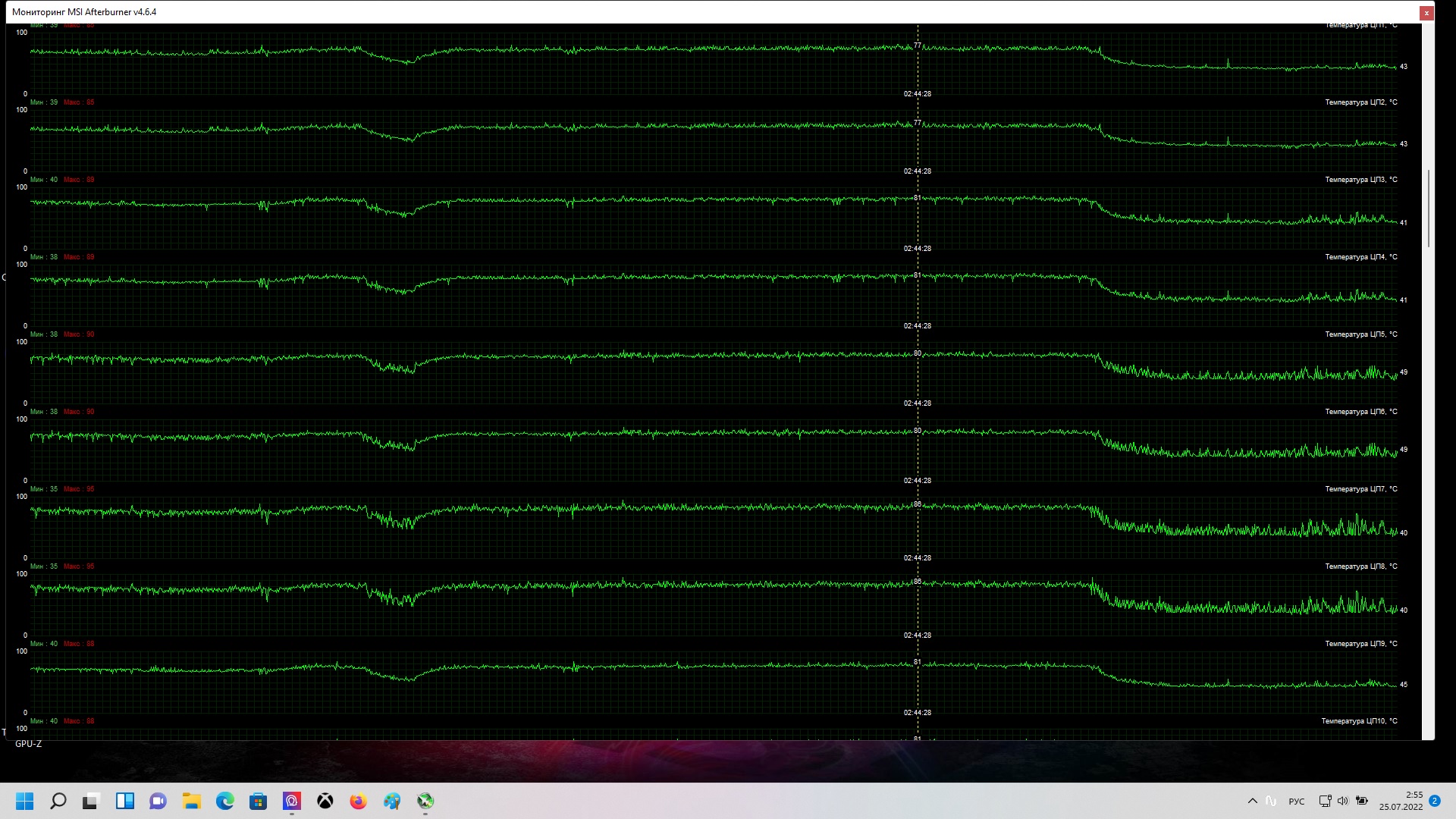1456x819 pixels.
Task: Open the Teams Chat taskbar icon
Action: pos(158,801)
